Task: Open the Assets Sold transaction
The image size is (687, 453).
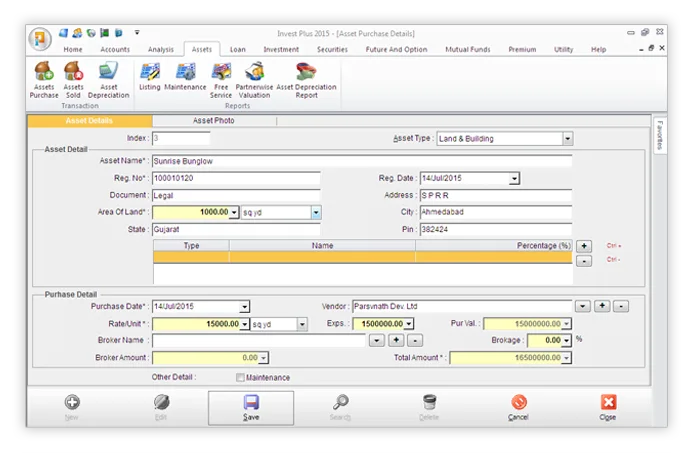Action: pyautogui.click(x=73, y=80)
